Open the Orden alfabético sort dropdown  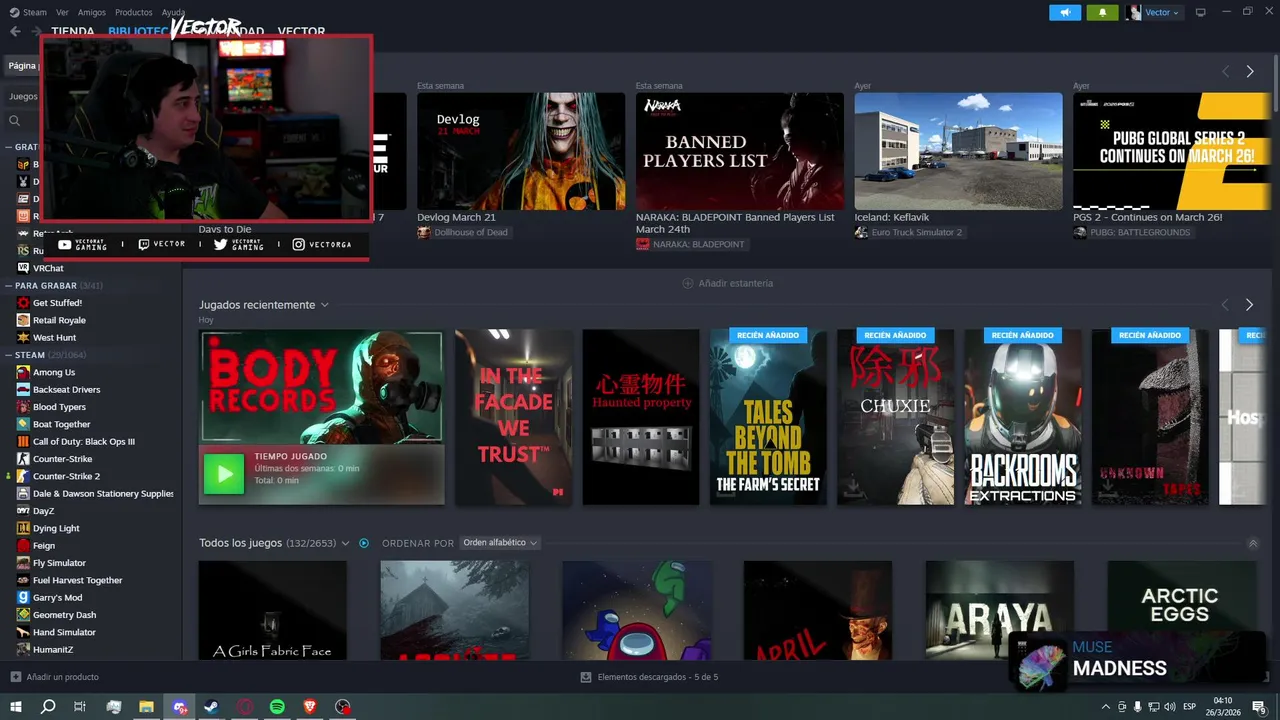[x=500, y=543]
